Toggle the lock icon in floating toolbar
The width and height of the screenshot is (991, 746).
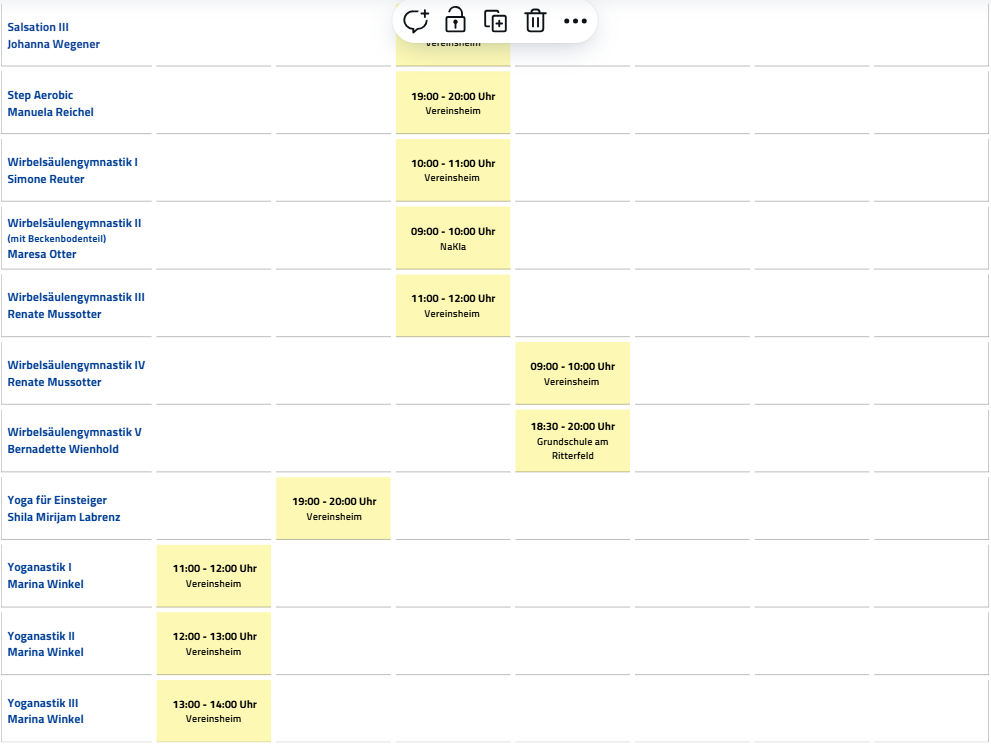pos(456,21)
